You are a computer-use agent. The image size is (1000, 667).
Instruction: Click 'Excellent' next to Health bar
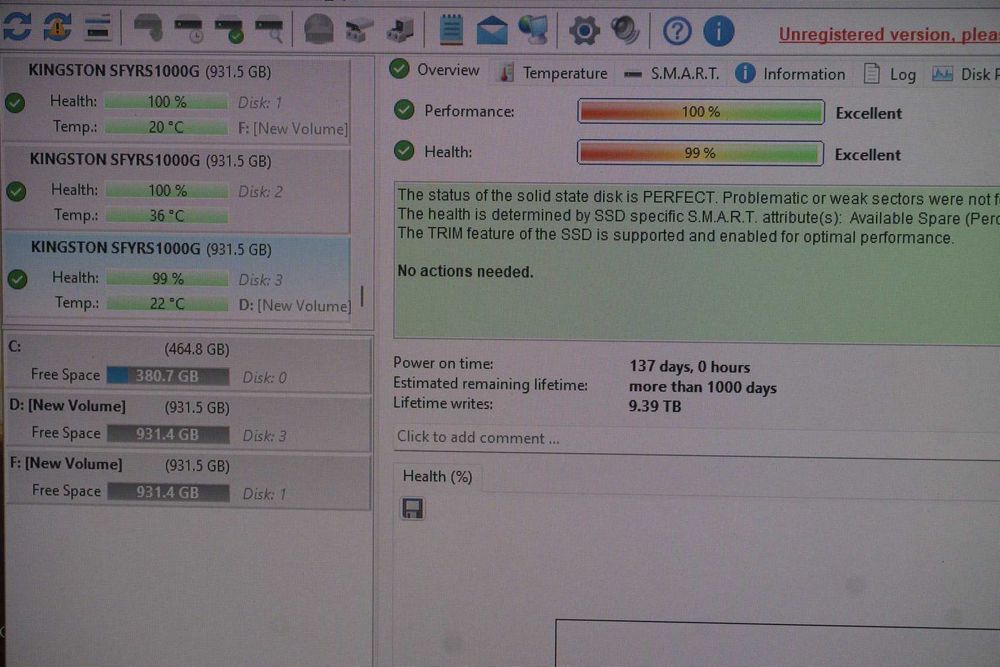[867, 155]
